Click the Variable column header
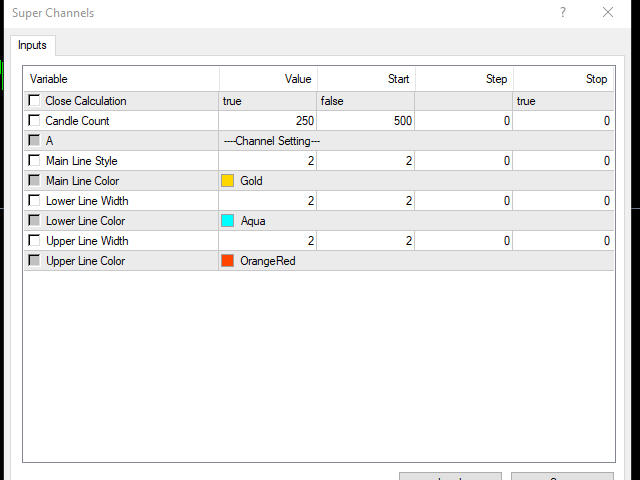 [122, 79]
